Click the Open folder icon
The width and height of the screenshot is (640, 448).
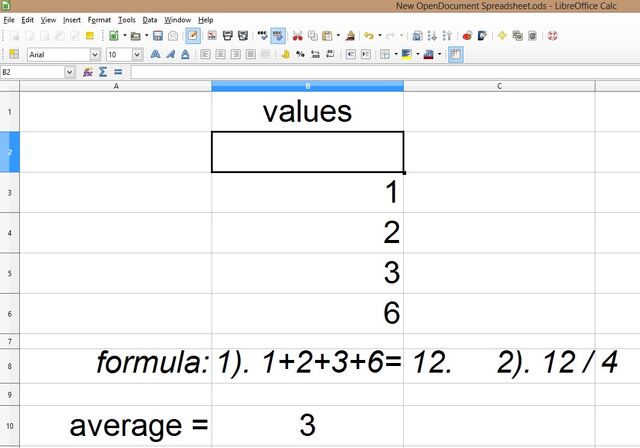(136, 36)
